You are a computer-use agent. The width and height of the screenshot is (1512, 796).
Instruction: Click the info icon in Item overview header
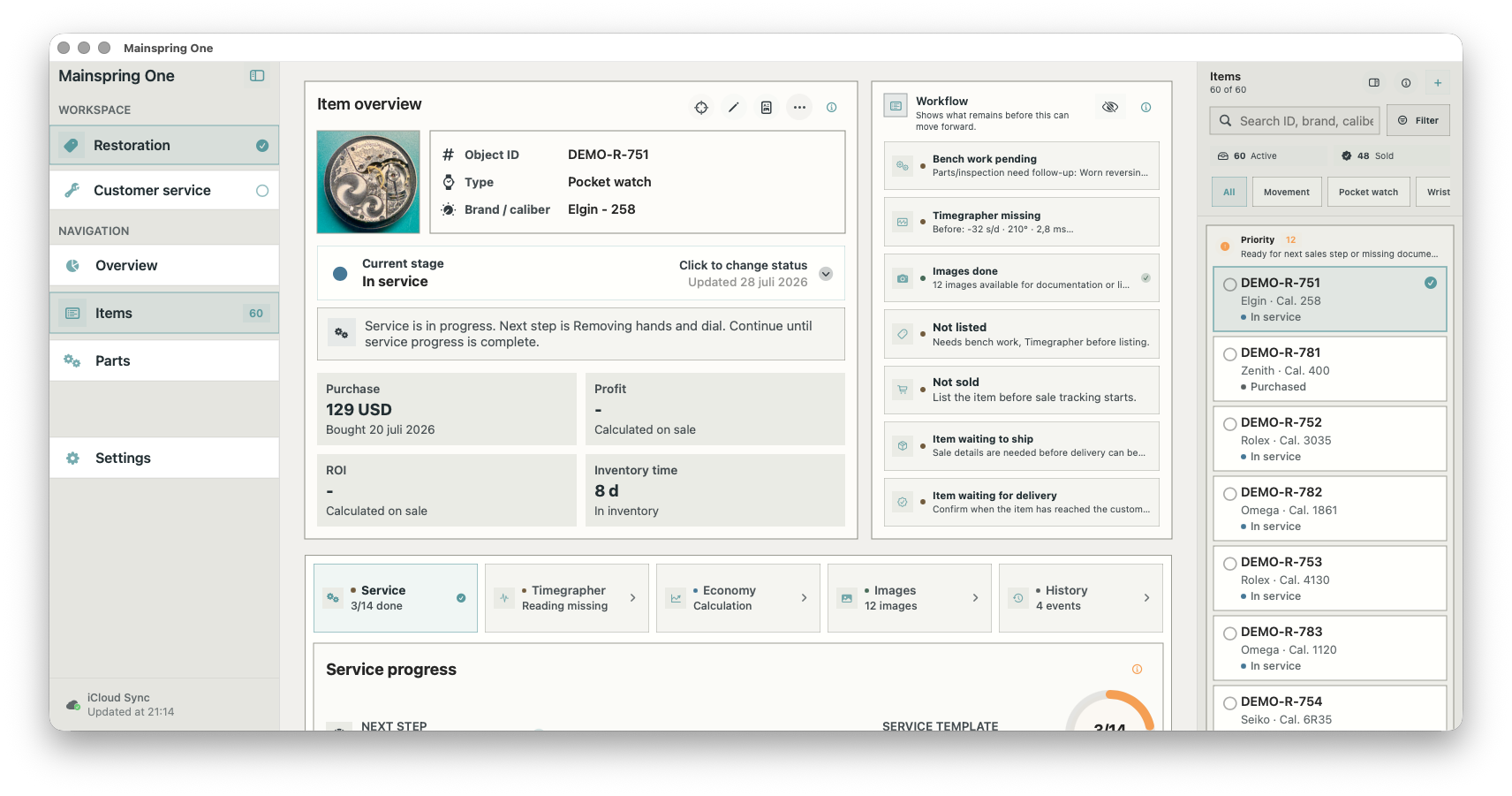(x=831, y=108)
